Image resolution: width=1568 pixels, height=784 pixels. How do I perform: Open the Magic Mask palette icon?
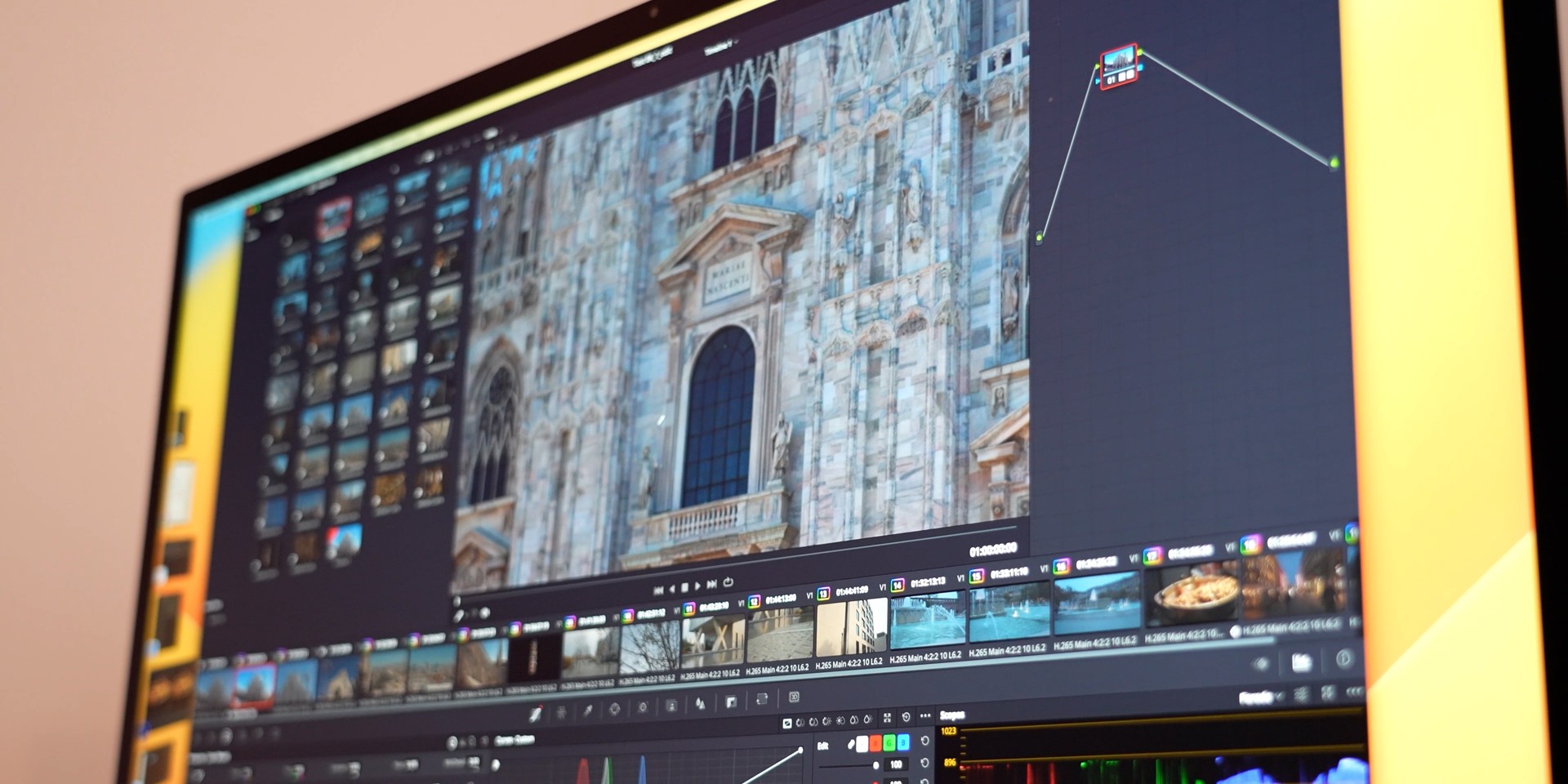point(671,706)
